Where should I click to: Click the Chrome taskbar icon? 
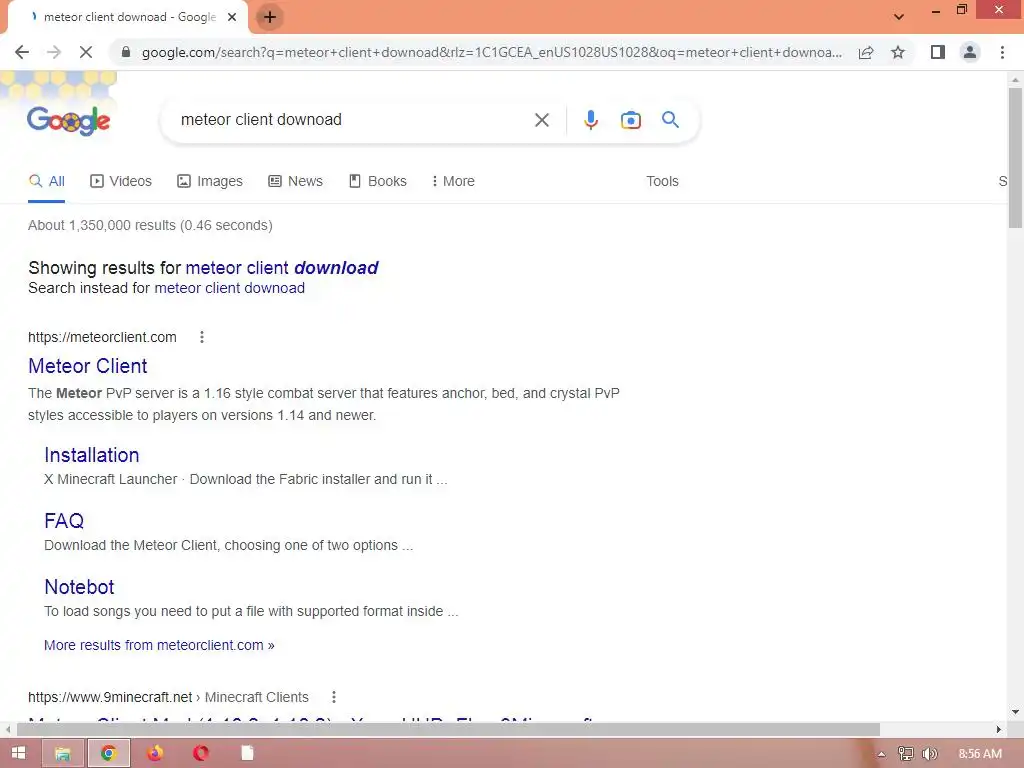pyautogui.click(x=108, y=754)
